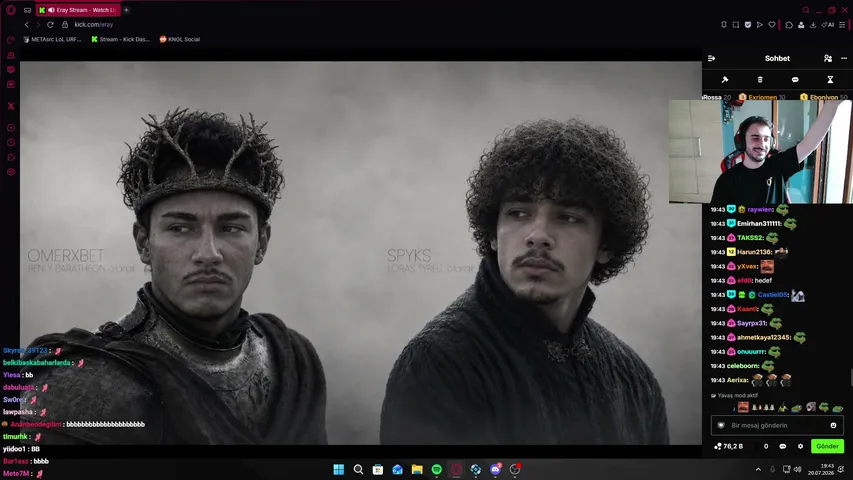This screenshot has height=480, width=853.
Task: Click the streamer webcam overlay
Action: [x=761, y=152]
